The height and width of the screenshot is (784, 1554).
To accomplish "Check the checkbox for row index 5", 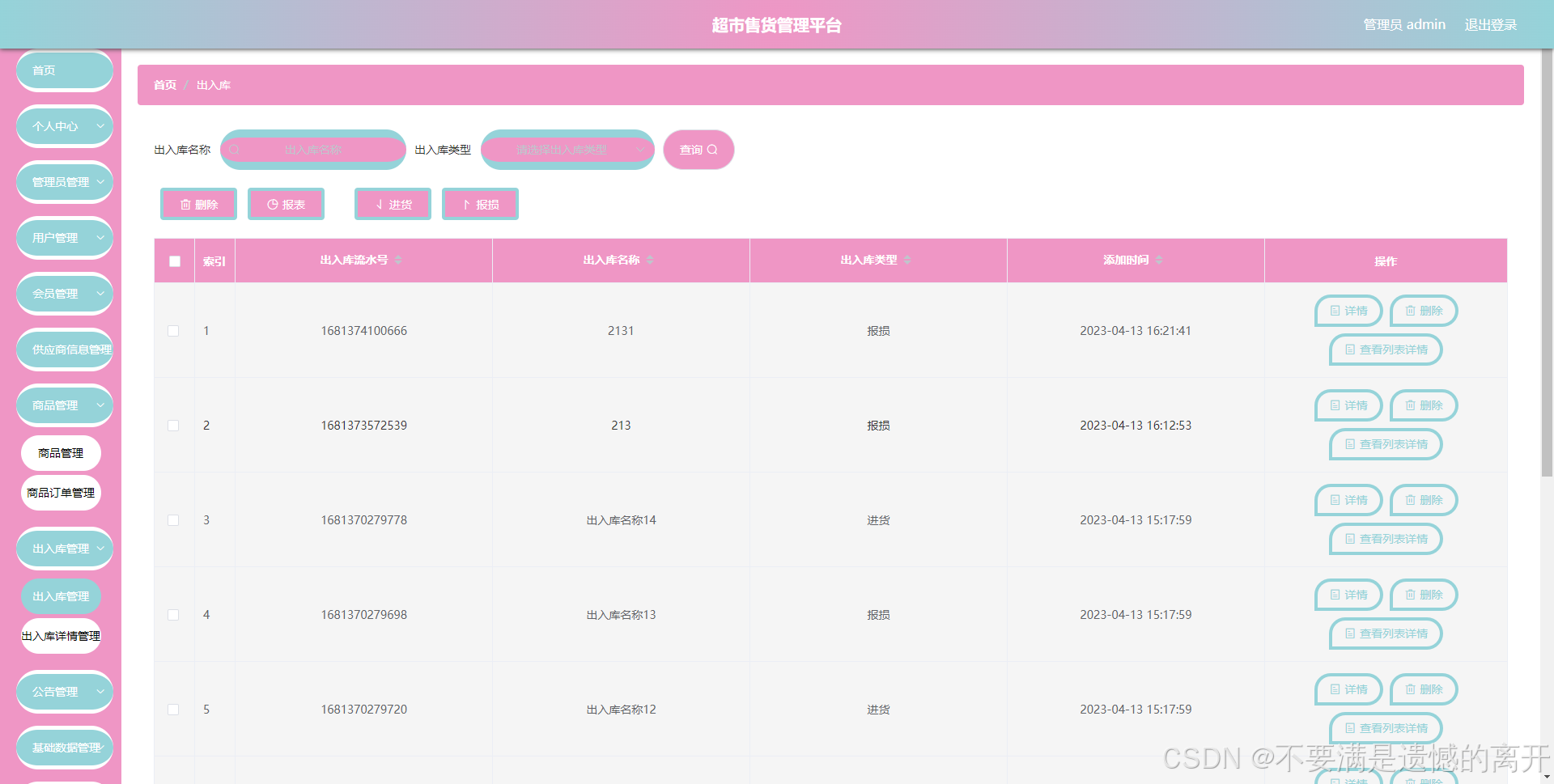I will coord(173,710).
